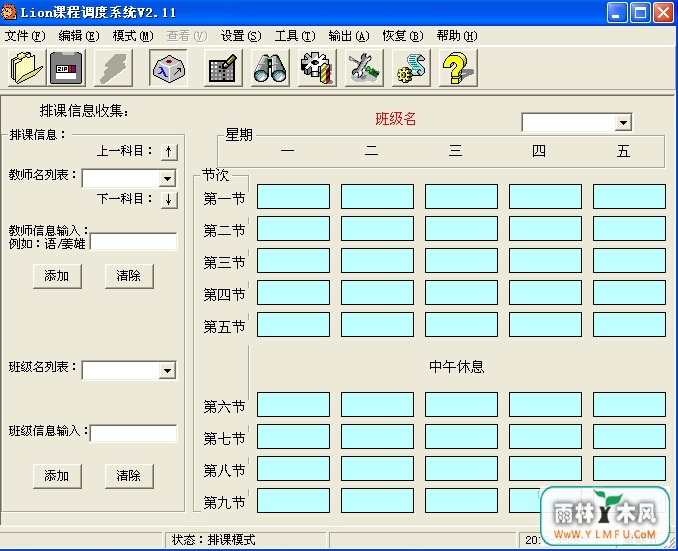The width and height of the screenshot is (678, 551).
Task: Click the gear settings toolbar icon
Action: [317, 68]
